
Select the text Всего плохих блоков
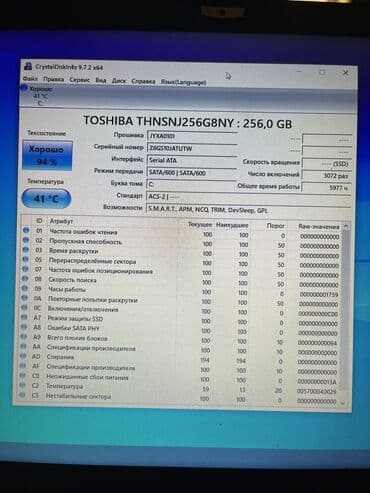[77, 338]
